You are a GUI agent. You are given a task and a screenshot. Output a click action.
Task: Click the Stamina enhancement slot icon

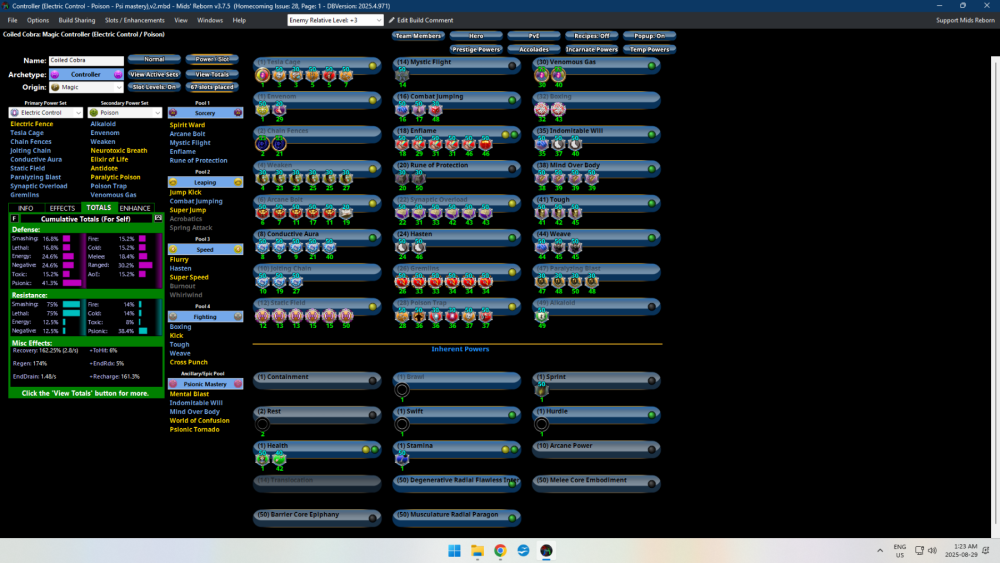tap(402, 458)
